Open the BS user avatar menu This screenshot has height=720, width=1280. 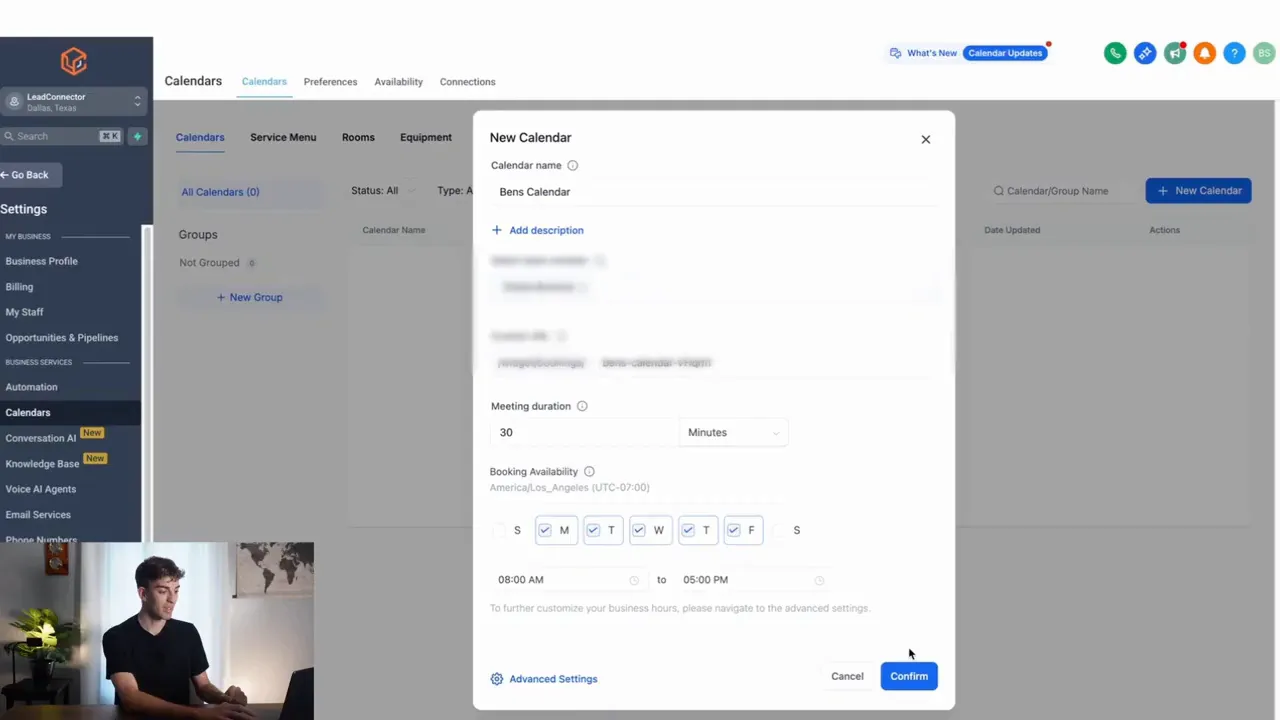pos(1265,53)
